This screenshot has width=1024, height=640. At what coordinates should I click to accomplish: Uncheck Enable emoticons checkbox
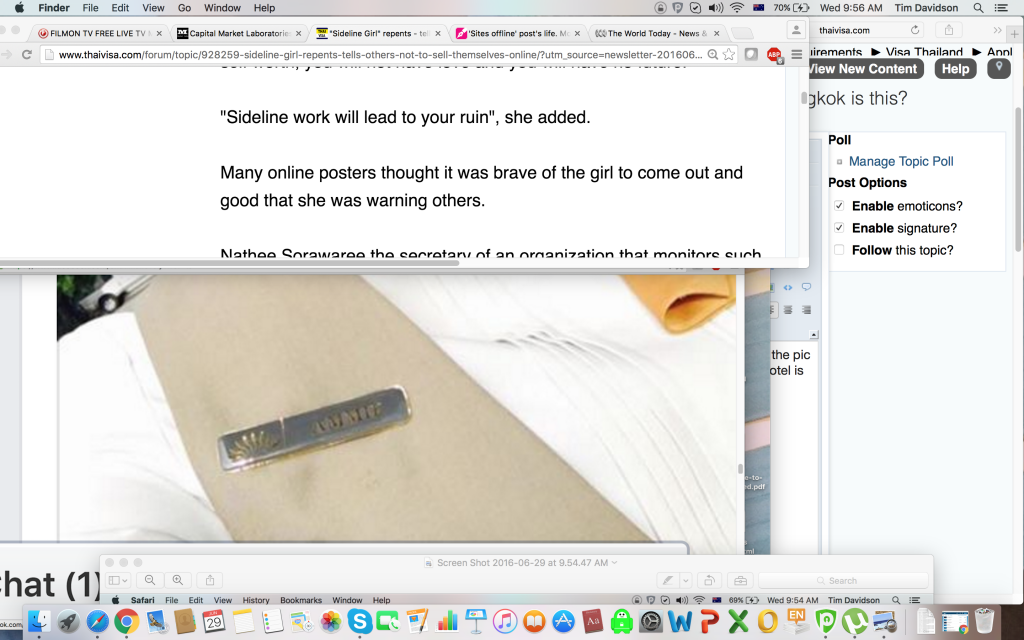pyautogui.click(x=839, y=206)
